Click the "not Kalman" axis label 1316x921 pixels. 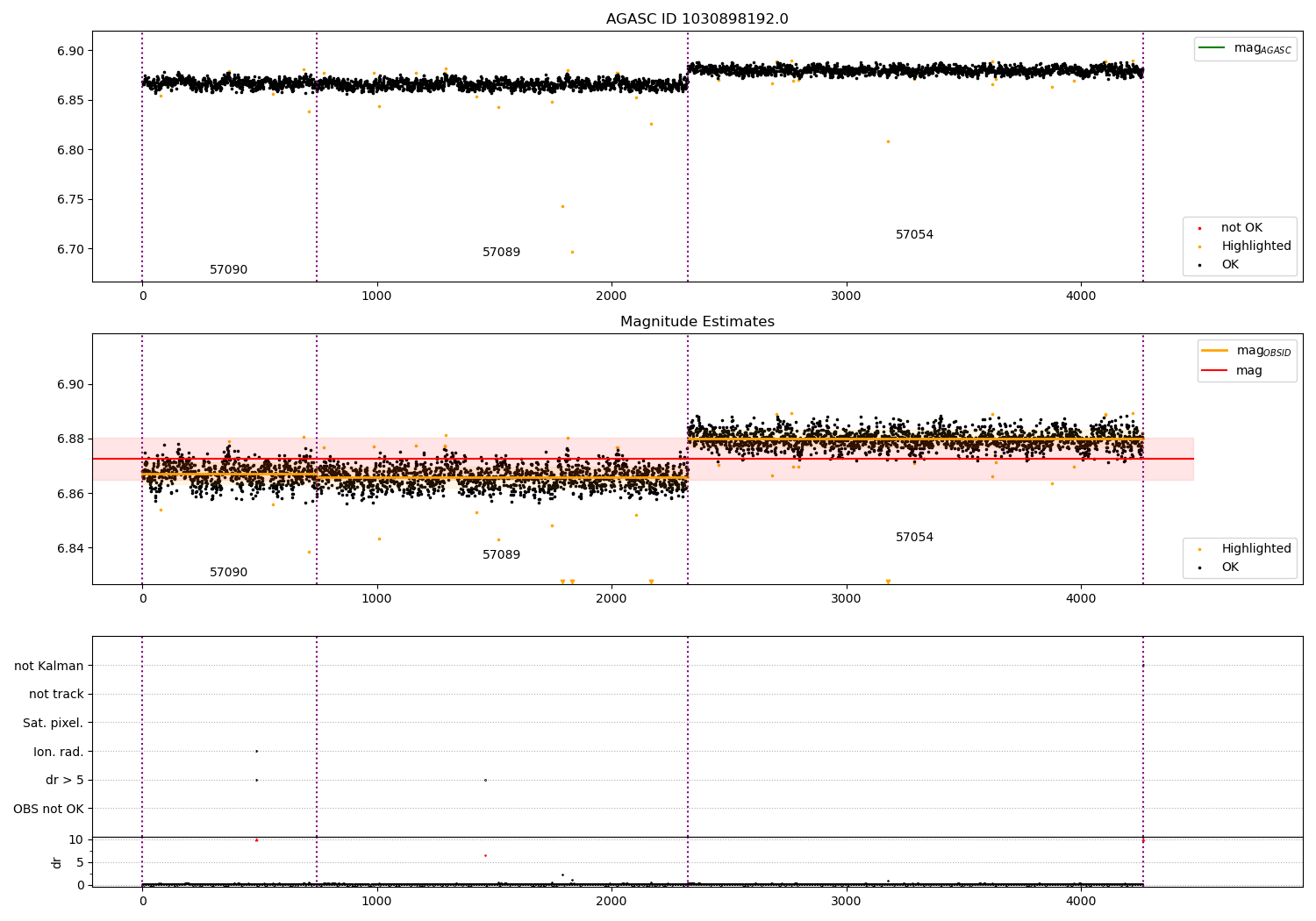pos(49,667)
